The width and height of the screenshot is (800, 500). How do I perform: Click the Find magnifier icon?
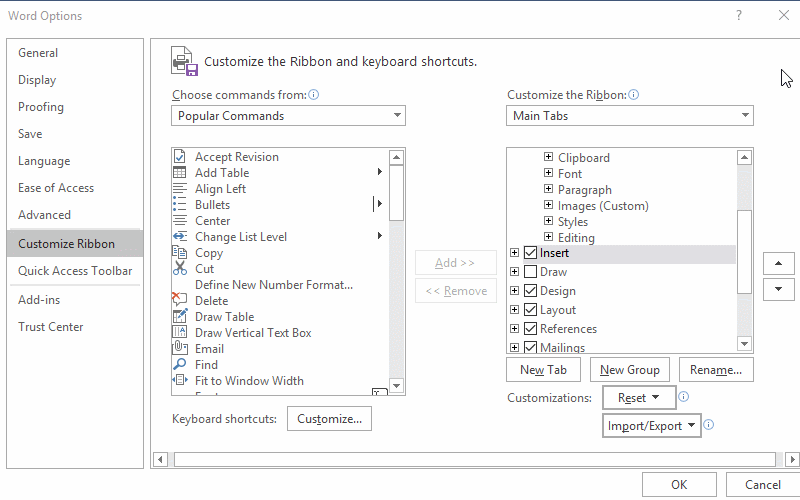[x=180, y=364]
